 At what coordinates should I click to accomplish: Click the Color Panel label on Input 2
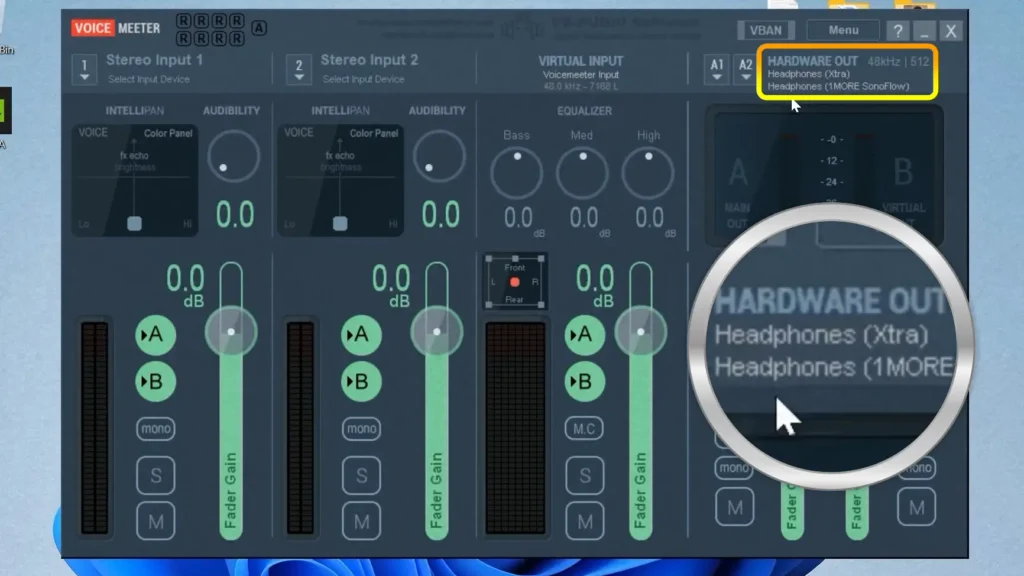[374, 133]
